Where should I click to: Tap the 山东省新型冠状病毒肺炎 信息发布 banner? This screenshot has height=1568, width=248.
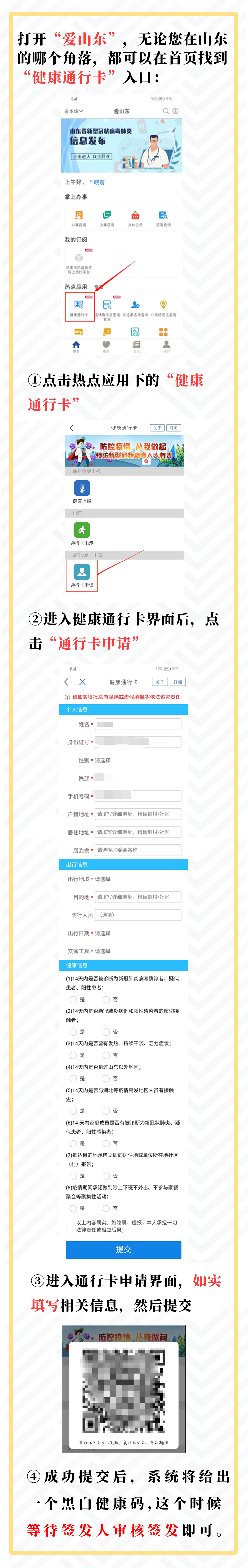pos(121,145)
